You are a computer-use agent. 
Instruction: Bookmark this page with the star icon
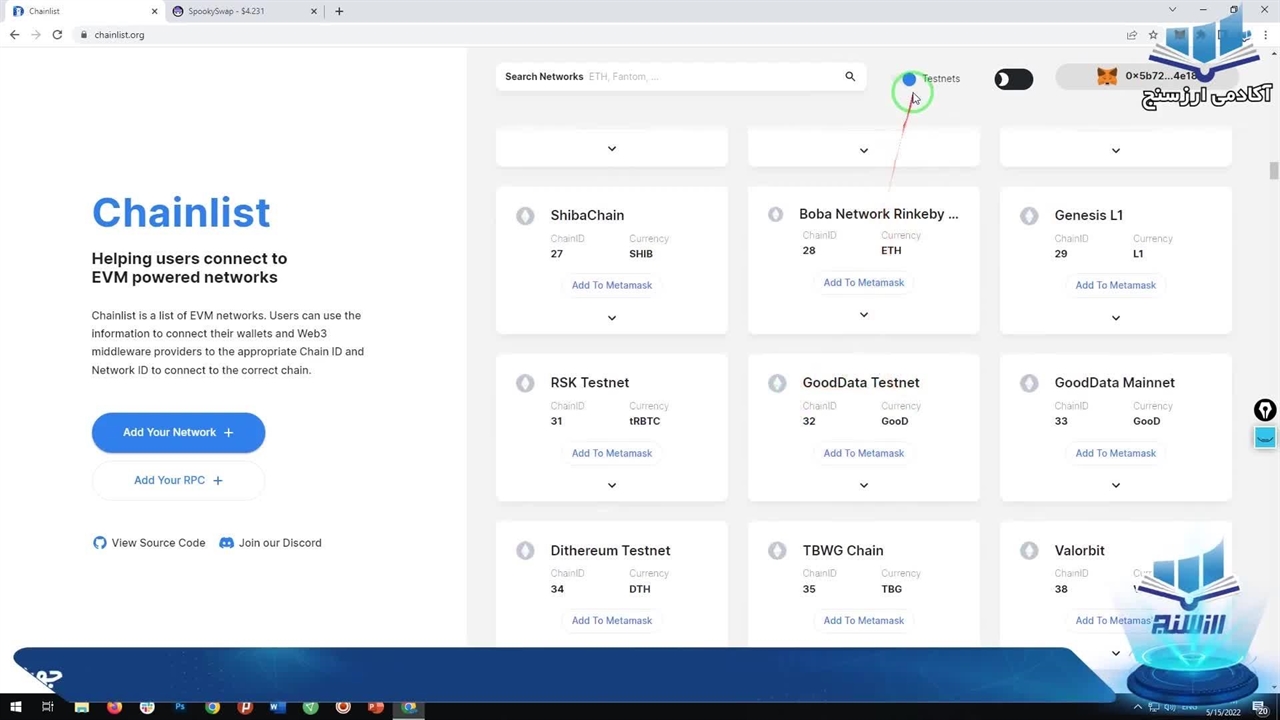[x=1153, y=34]
